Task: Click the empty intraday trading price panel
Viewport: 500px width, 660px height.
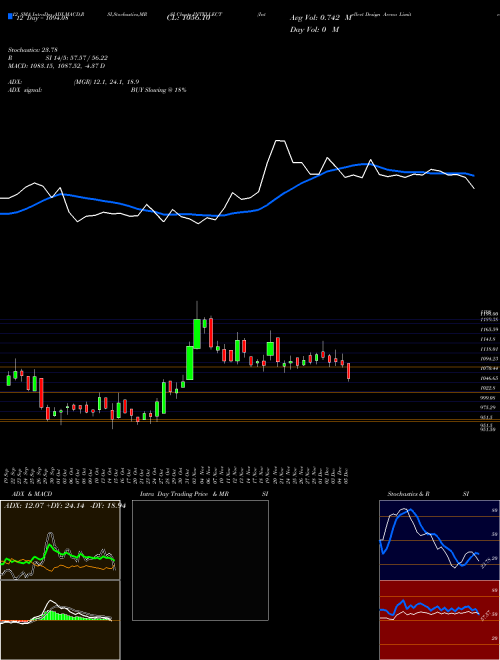Action: pos(200,560)
